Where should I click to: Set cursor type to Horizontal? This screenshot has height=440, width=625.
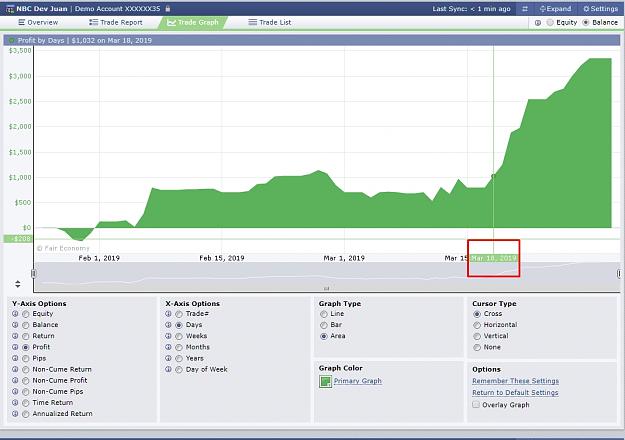click(x=477, y=325)
